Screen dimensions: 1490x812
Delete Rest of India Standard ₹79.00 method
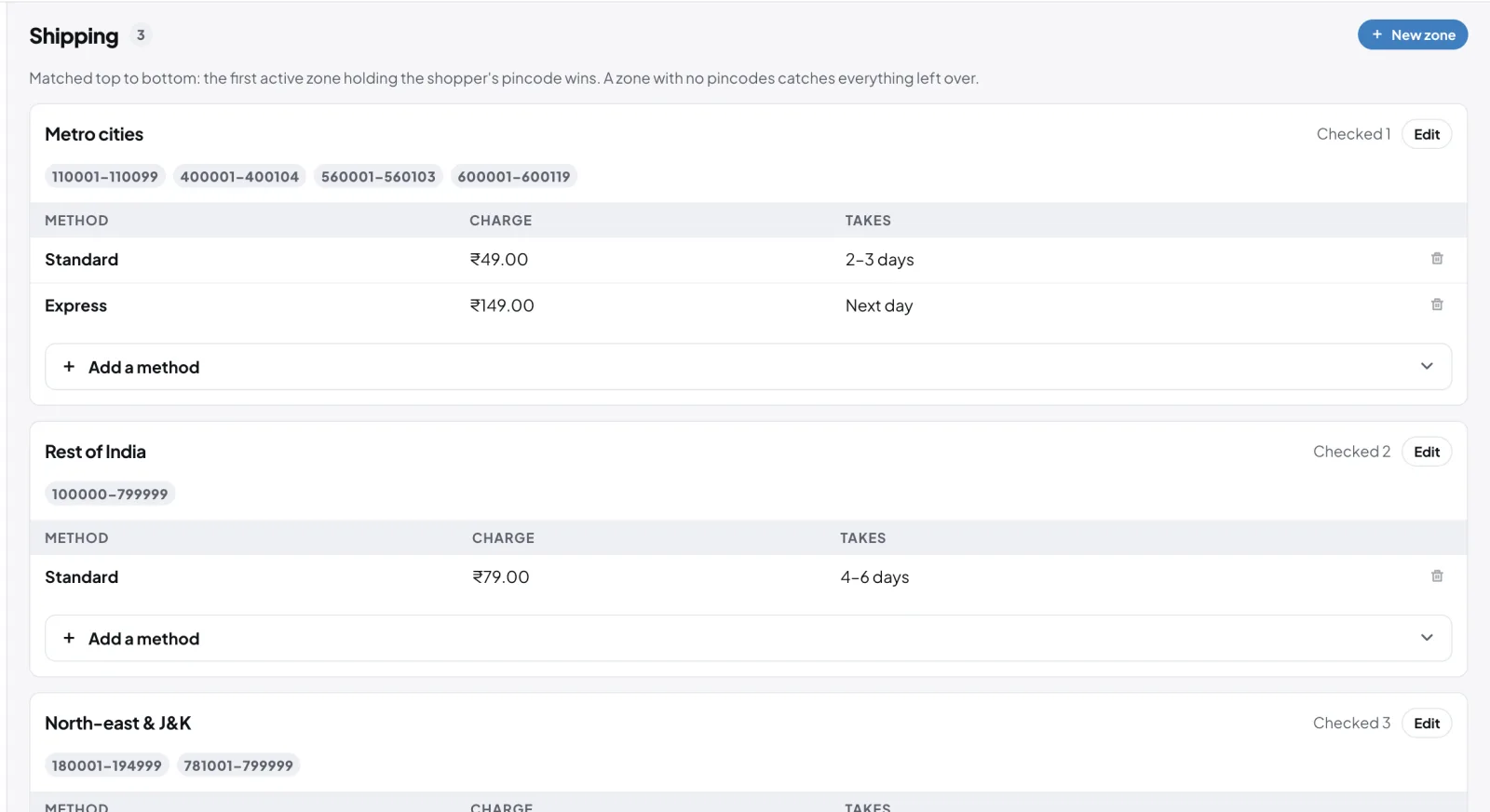coord(1437,576)
